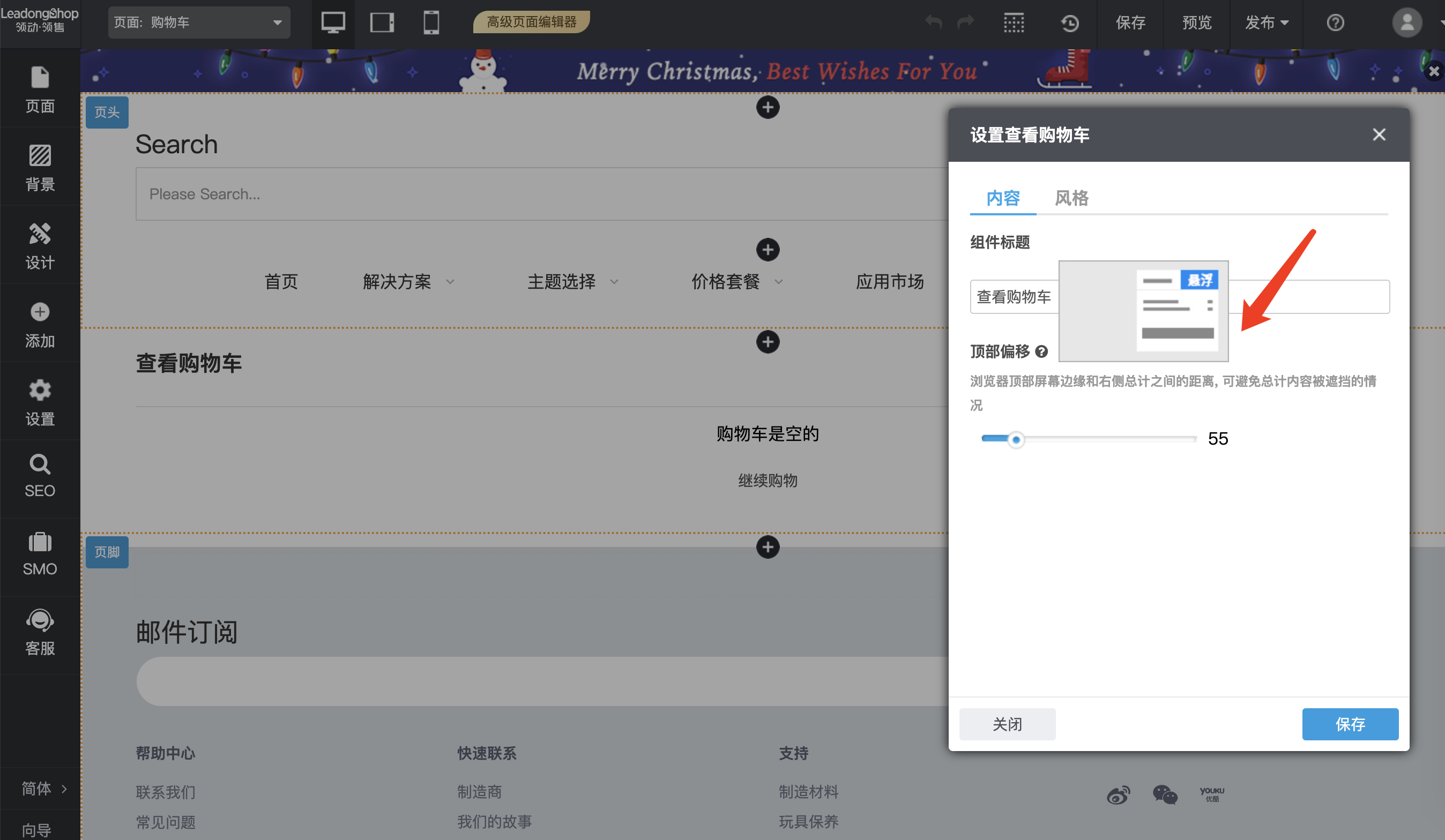Click inside the Please Search input field
The width and height of the screenshot is (1445, 840).
click(x=401, y=194)
